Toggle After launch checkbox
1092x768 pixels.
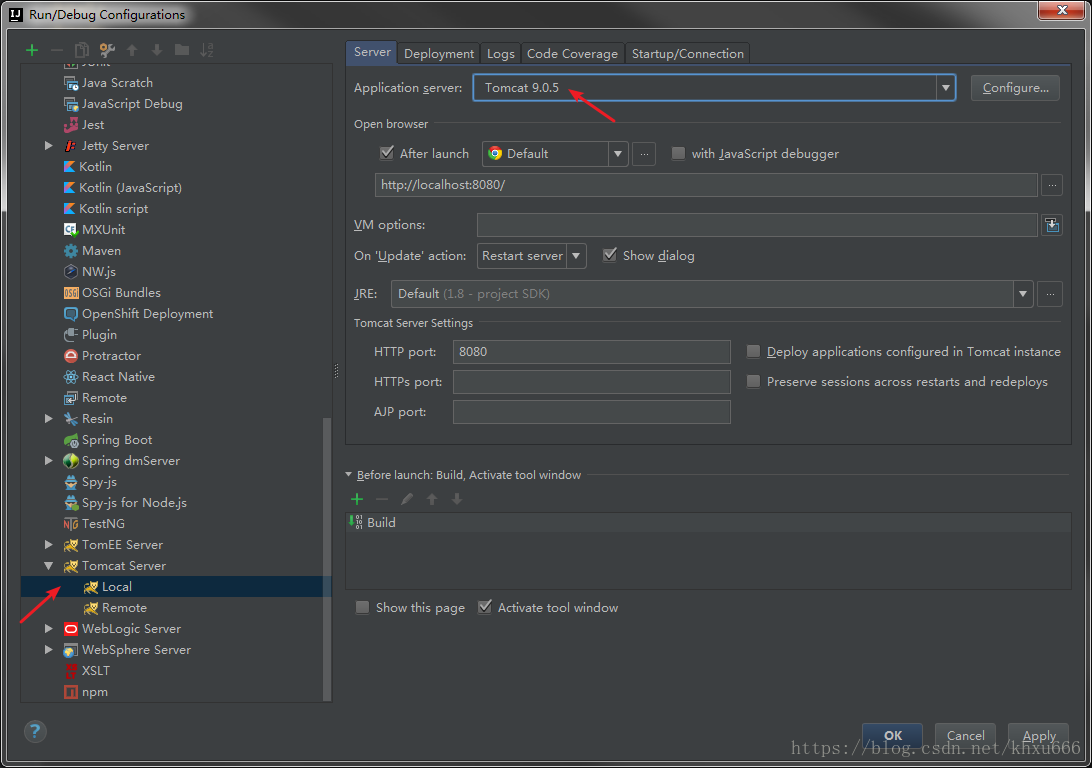(x=387, y=153)
